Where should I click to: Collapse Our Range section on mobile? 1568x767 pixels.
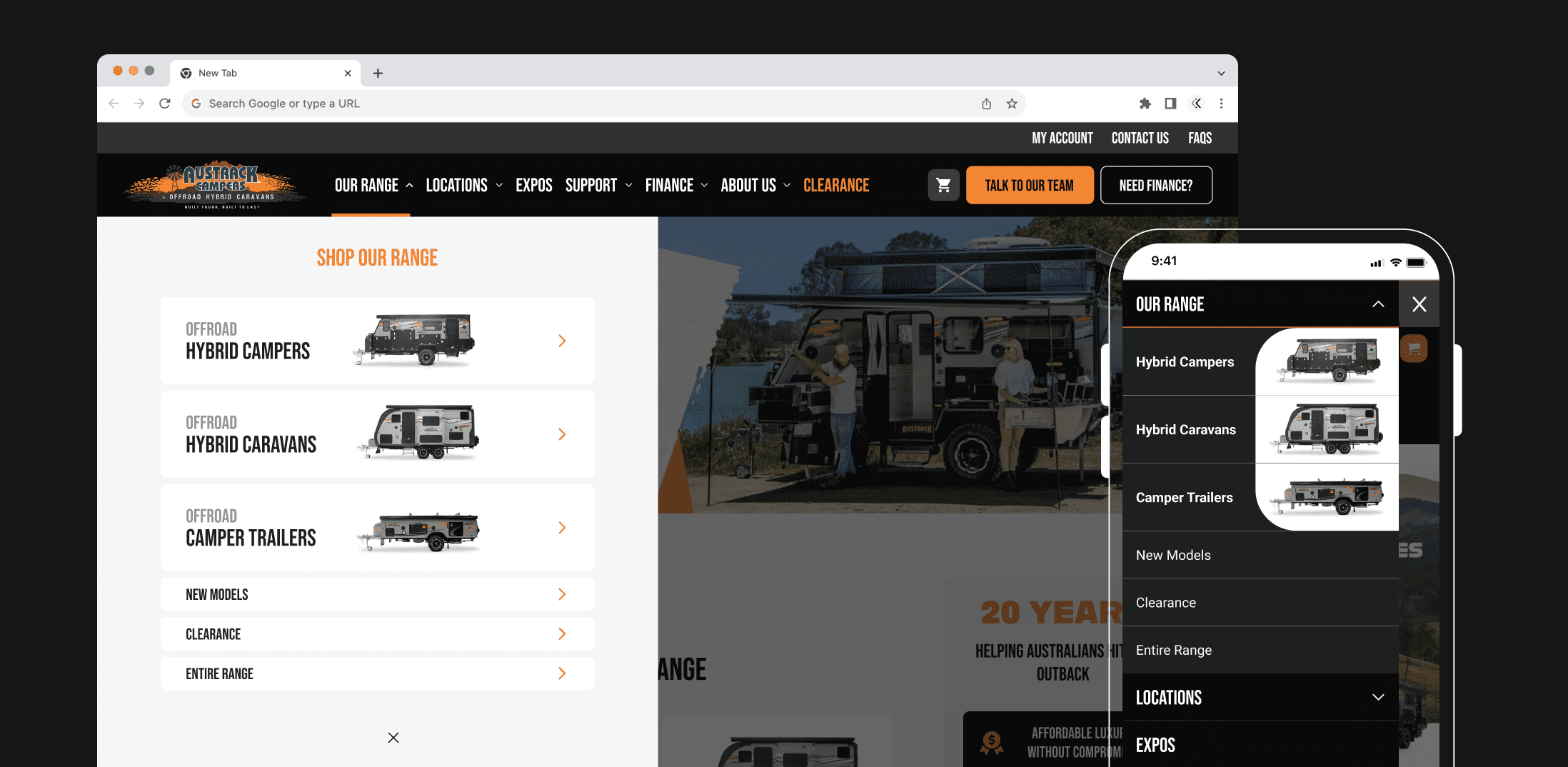coord(1378,304)
